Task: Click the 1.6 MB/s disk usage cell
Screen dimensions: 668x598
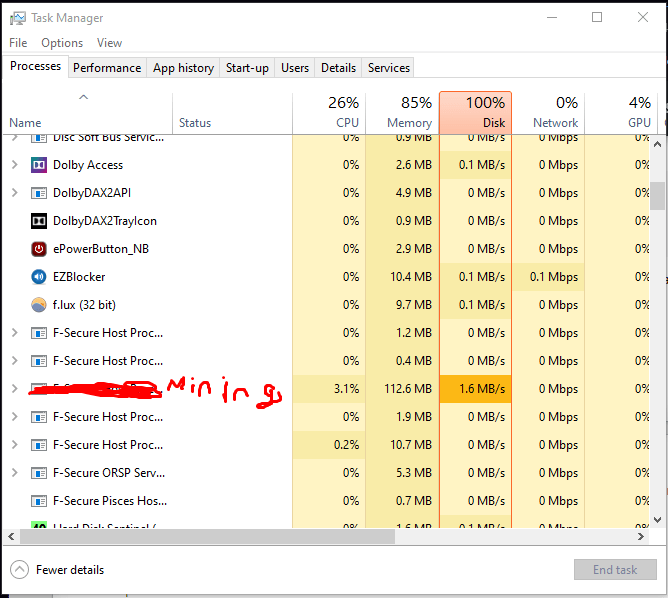Action: tap(475, 389)
